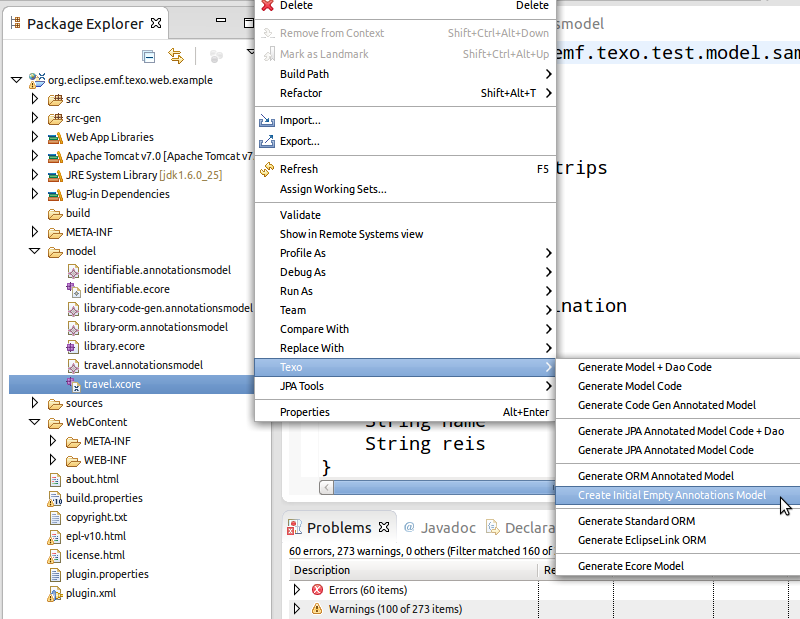Select copyright.txt file
Screen dimensions: 800x619
pos(96,517)
